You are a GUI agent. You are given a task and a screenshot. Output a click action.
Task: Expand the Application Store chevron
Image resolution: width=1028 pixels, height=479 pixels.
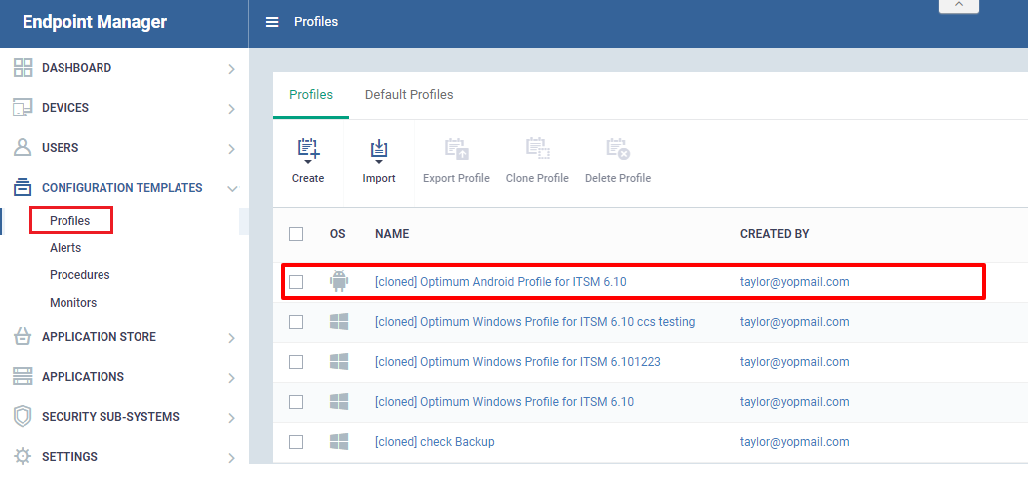tap(231, 338)
